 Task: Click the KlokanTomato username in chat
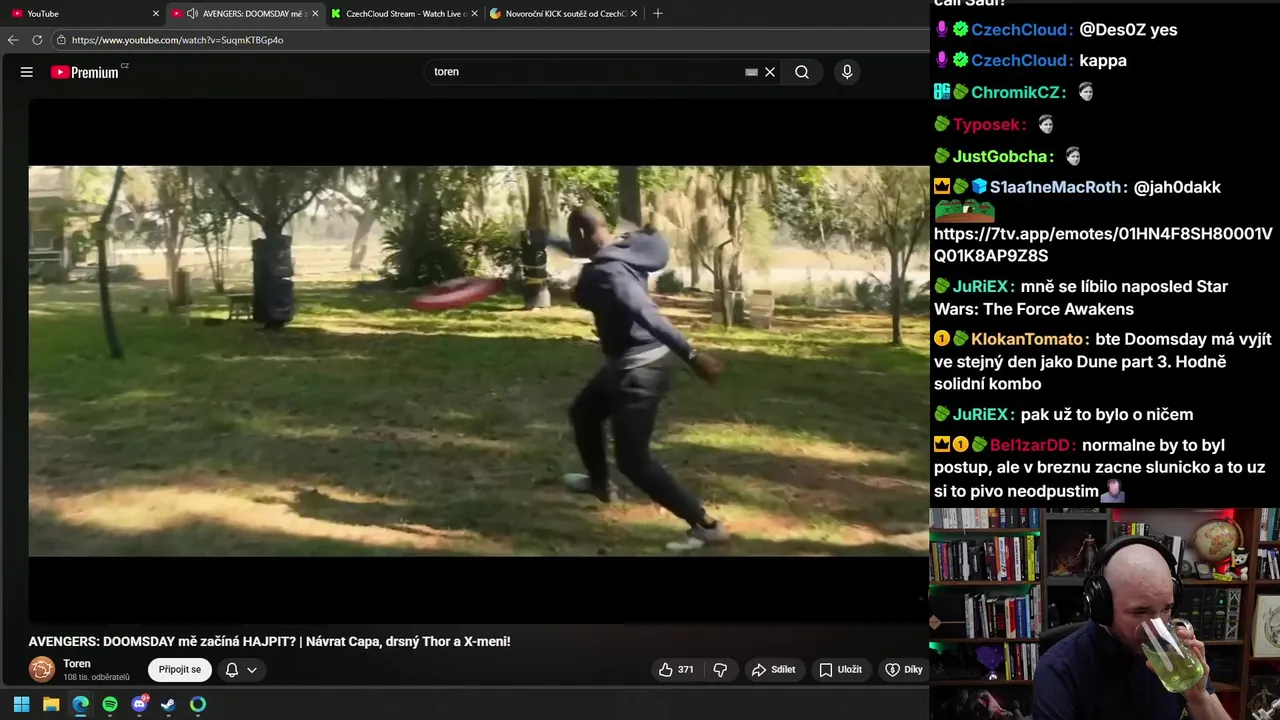click(1027, 339)
